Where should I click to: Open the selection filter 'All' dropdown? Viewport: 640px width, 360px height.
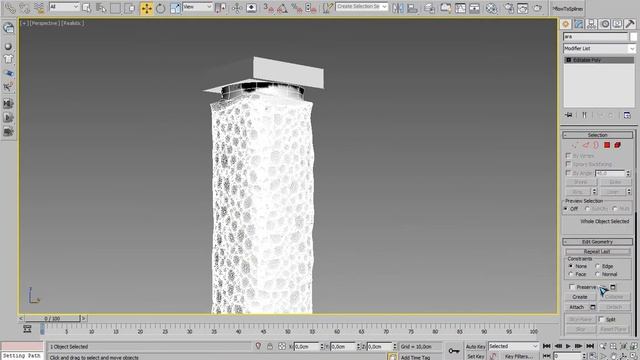[x=64, y=7]
